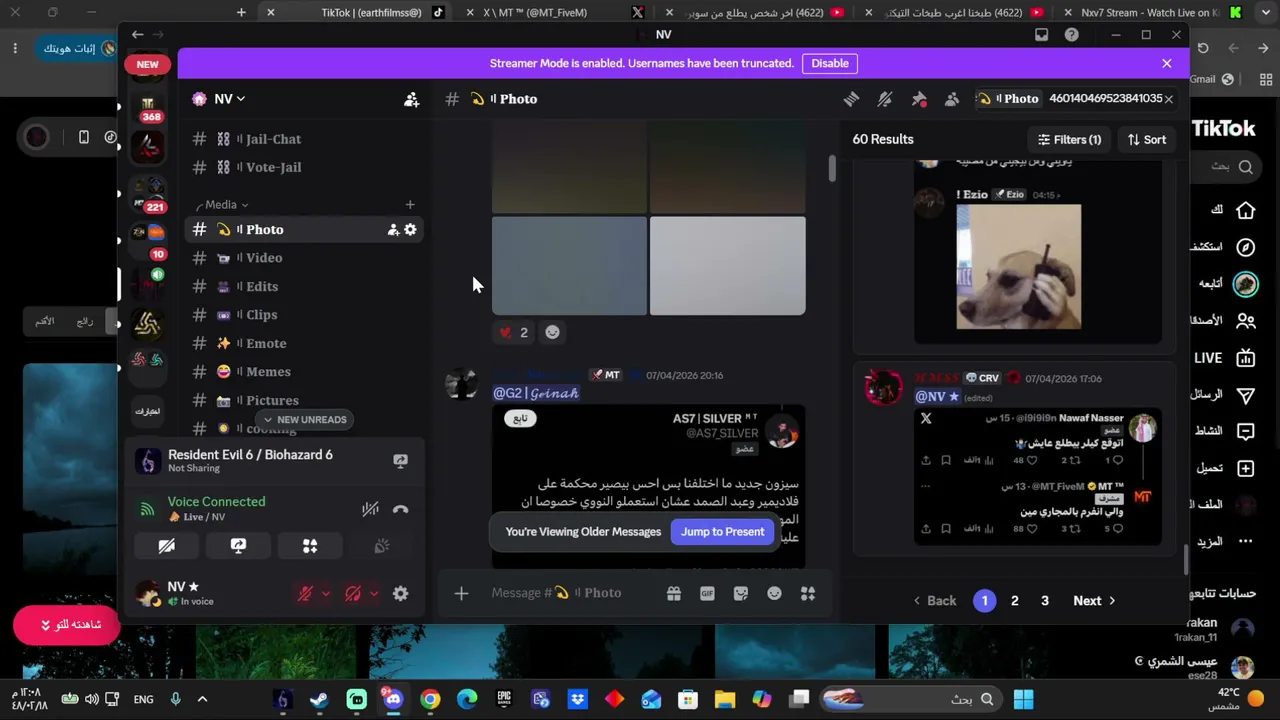1280x720 pixels.
Task: Click Jump to Present button
Action: (723, 532)
